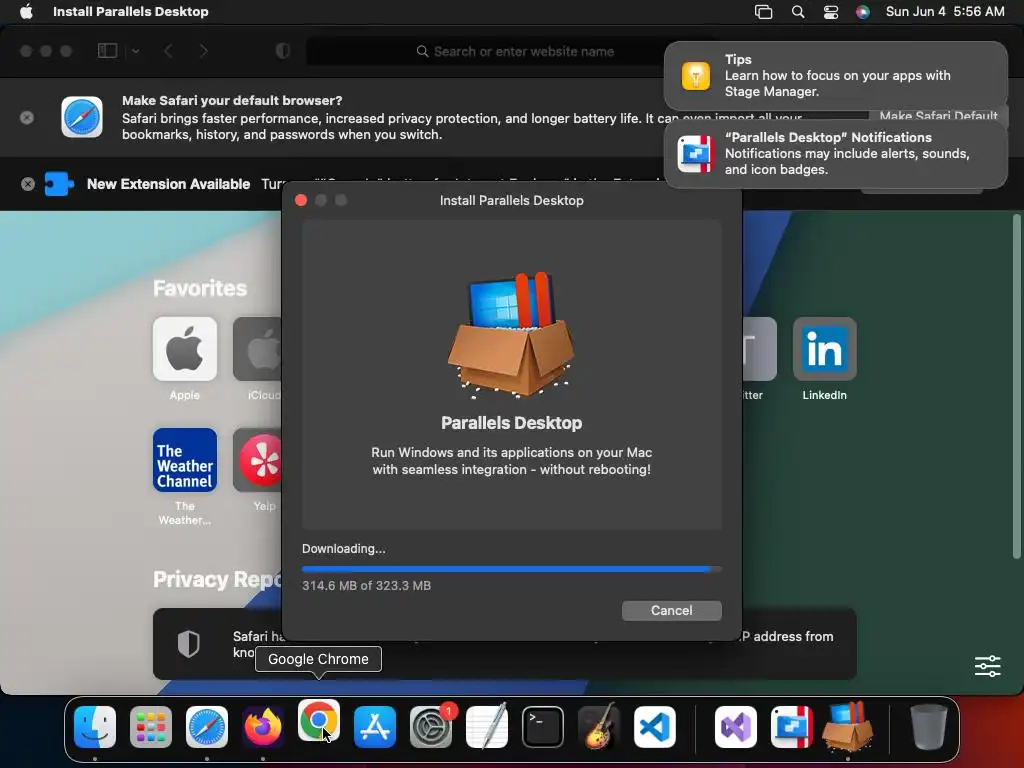Click the Privacy Report shield icon
This screenshot has width=1024, height=768.
(x=189, y=644)
